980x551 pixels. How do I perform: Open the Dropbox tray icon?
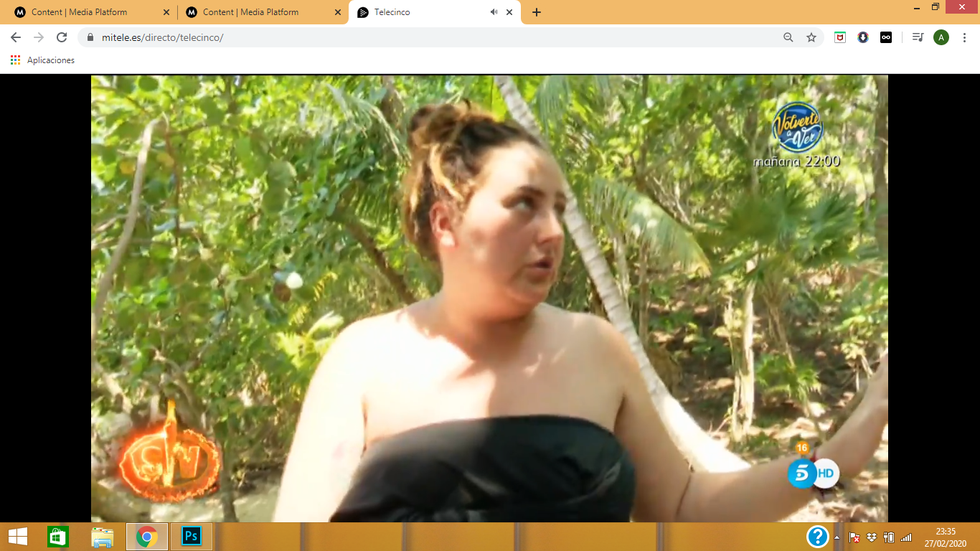pos(871,537)
